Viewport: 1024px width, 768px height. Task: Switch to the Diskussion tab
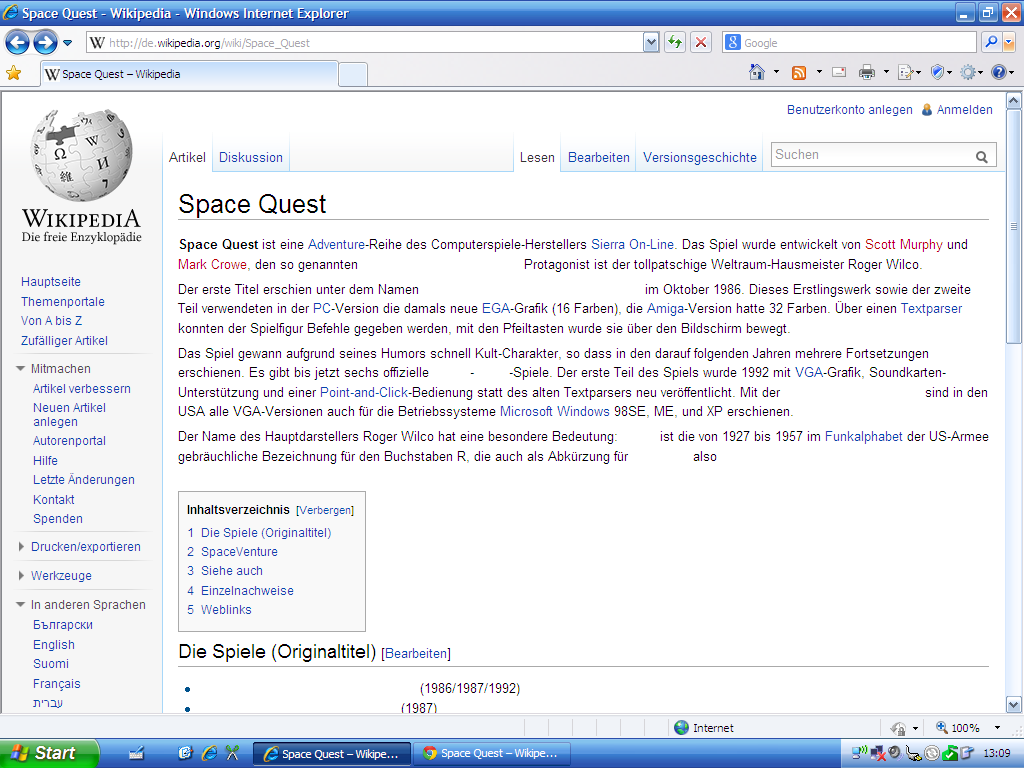(x=251, y=157)
